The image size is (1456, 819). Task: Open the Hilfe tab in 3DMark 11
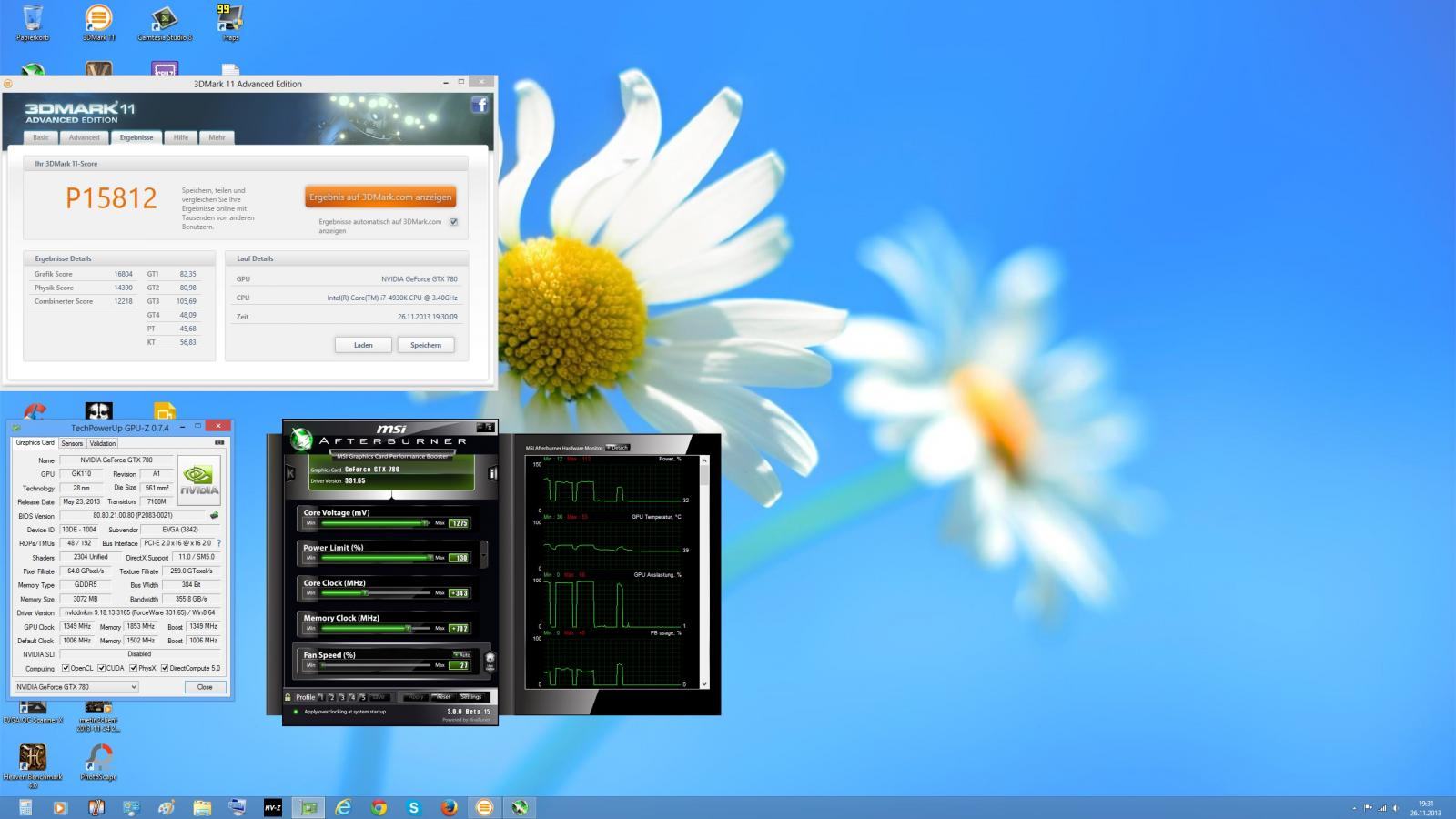tap(181, 137)
